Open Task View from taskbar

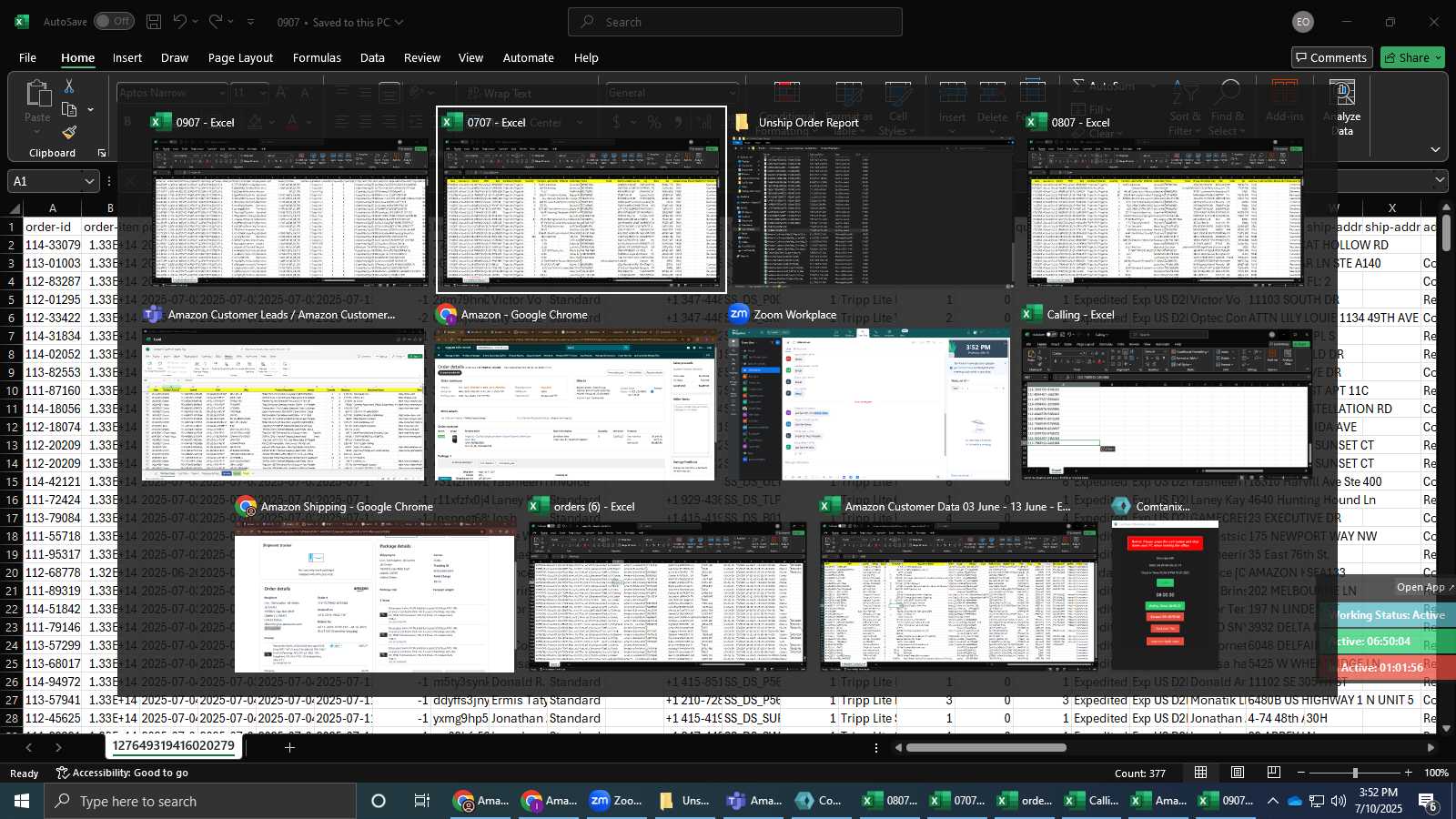(422, 801)
